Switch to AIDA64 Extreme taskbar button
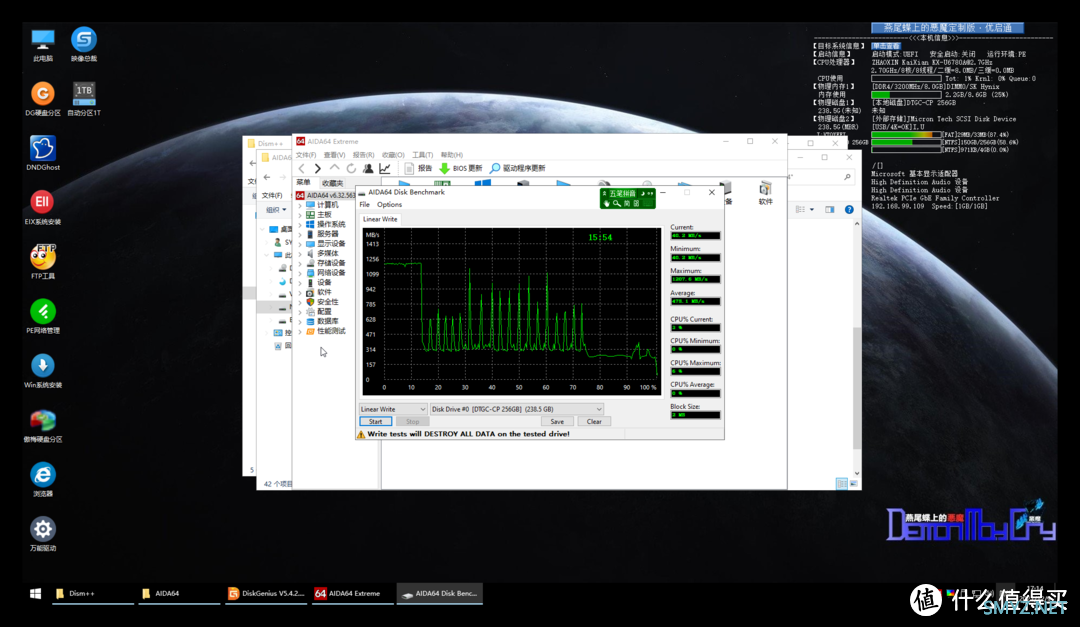1080x627 pixels. click(353, 593)
